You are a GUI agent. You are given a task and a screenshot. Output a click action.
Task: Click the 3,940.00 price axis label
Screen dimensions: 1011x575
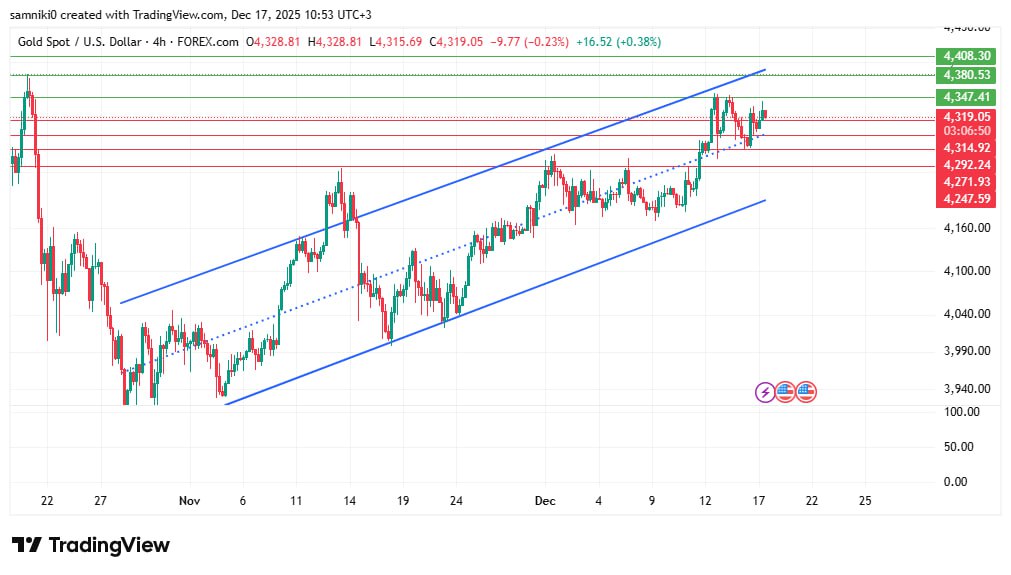point(967,389)
